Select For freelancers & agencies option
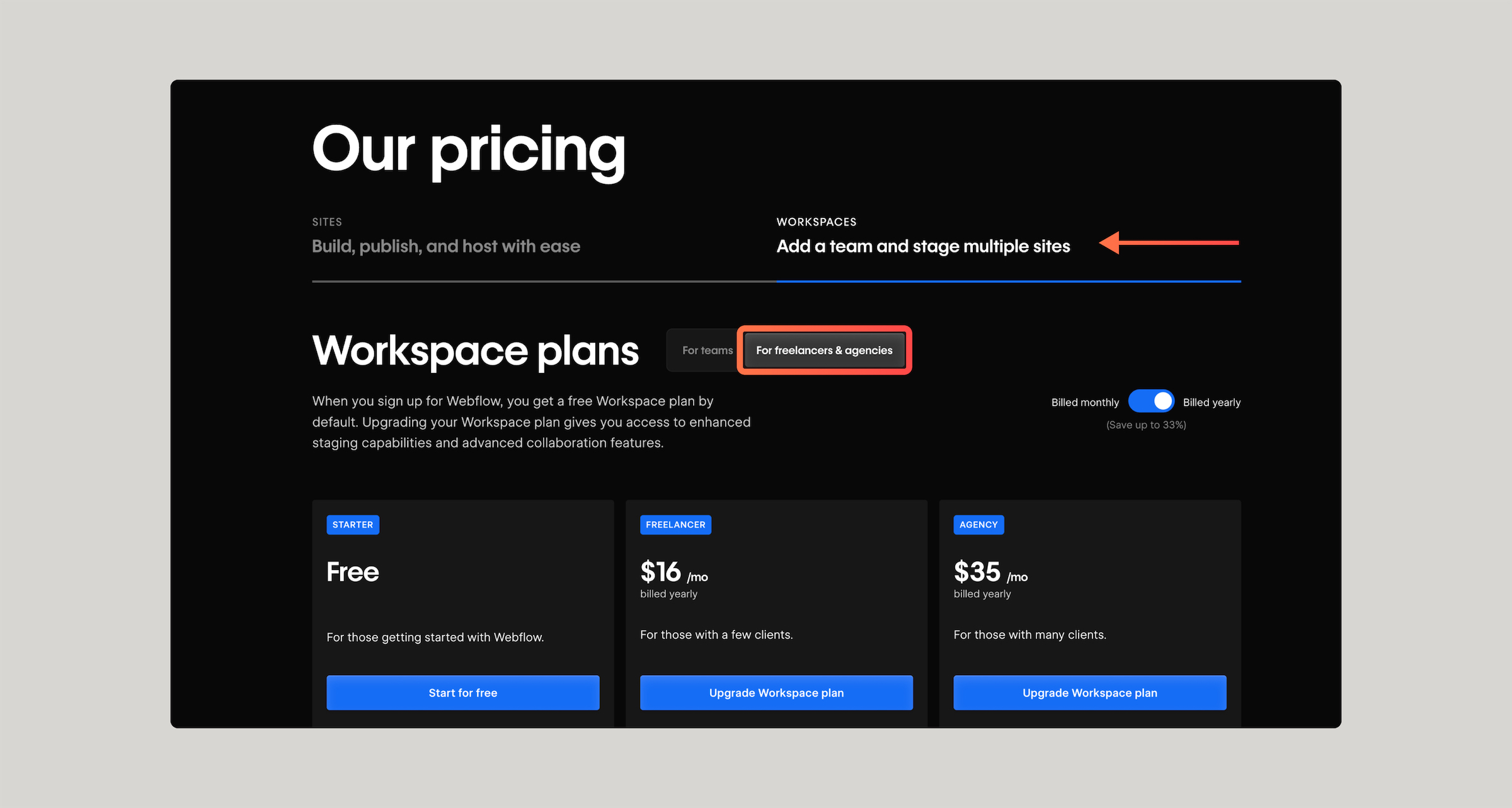This screenshot has height=808, width=1512. [x=824, y=350]
